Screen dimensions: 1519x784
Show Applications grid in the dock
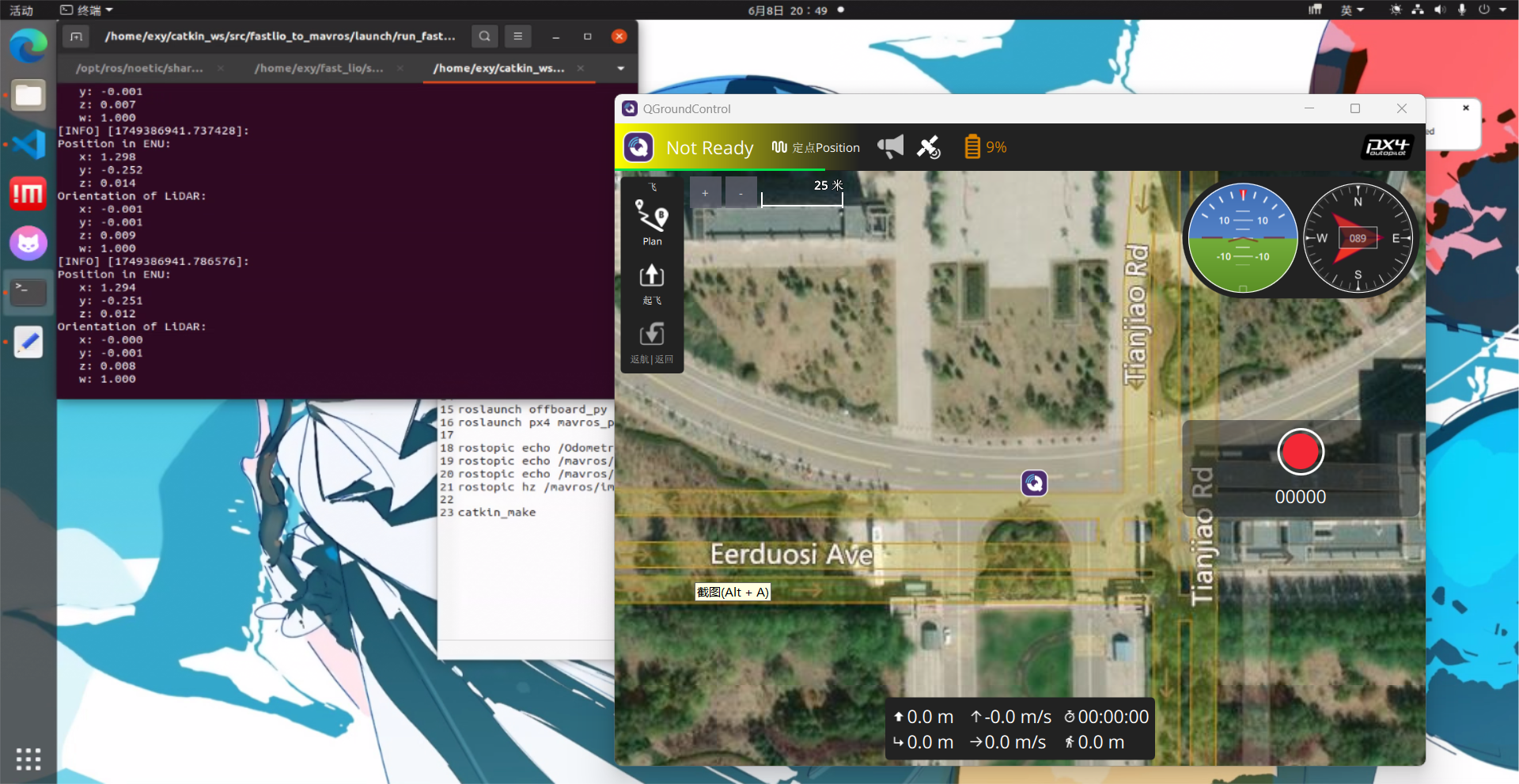[x=28, y=759]
